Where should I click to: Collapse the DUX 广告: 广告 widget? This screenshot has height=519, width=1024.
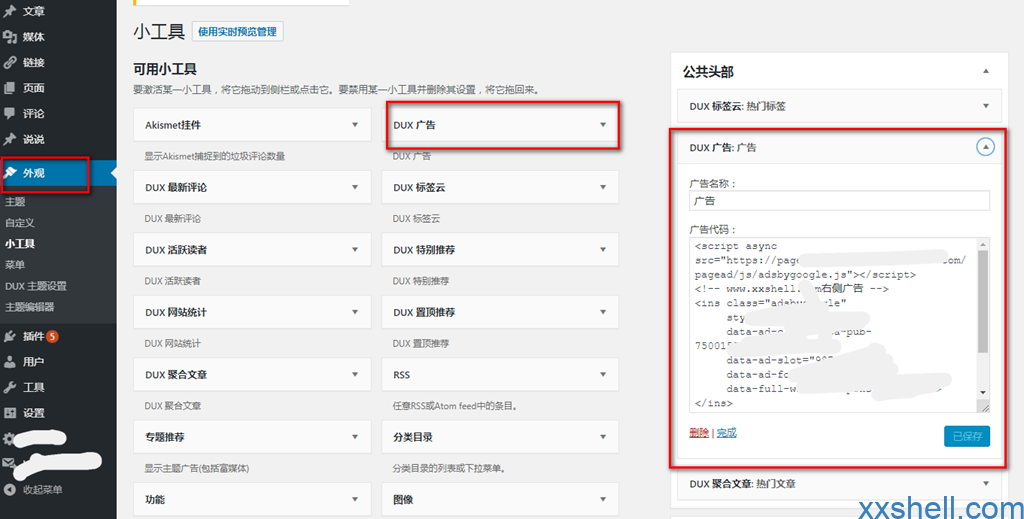coord(985,148)
